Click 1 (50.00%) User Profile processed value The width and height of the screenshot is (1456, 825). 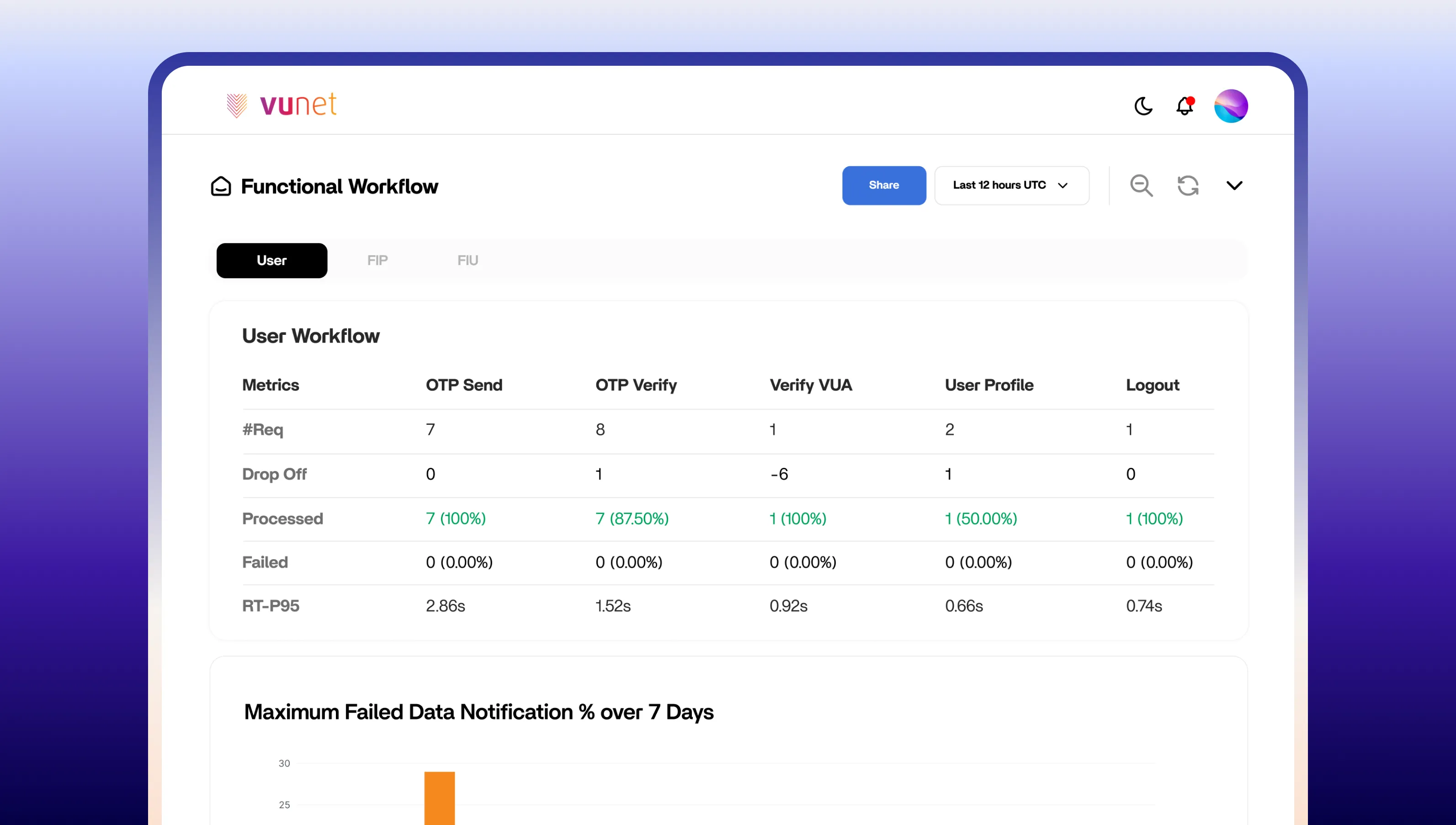coord(980,518)
